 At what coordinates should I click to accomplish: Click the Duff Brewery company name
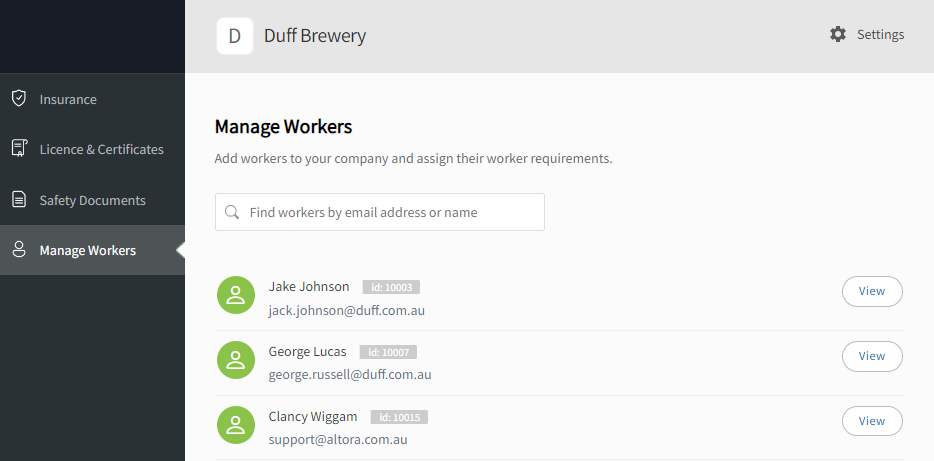(315, 36)
